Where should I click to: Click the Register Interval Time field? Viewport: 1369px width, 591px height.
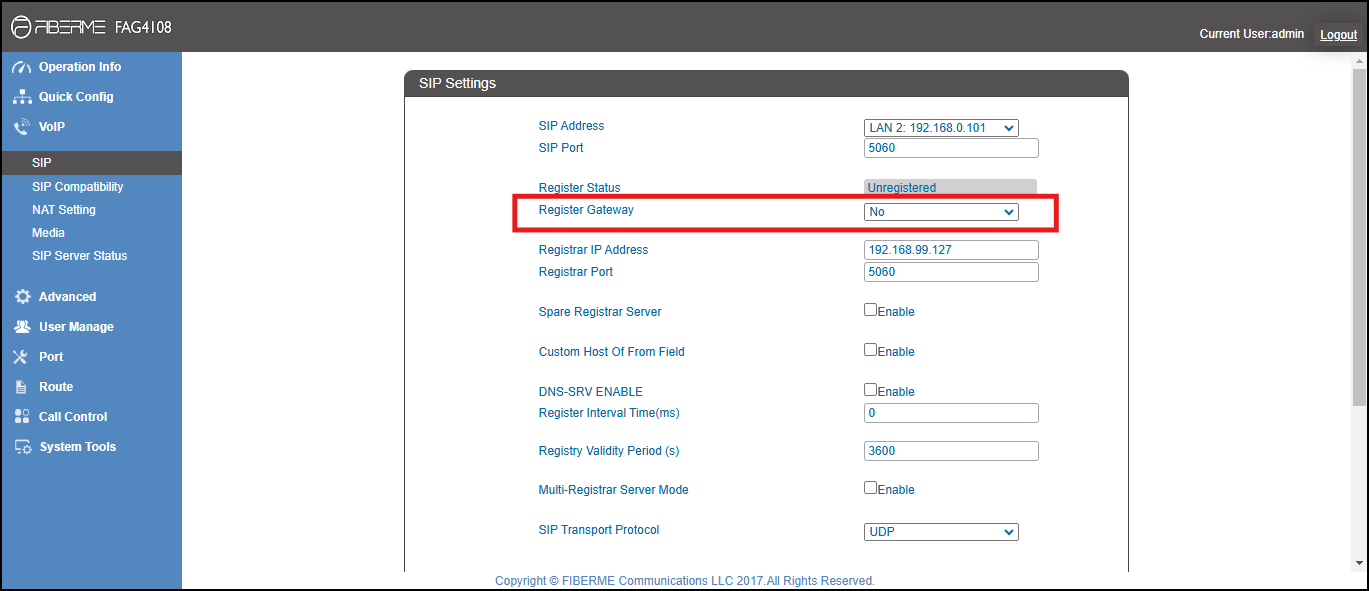pyautogui.click(x=951, y=413)
